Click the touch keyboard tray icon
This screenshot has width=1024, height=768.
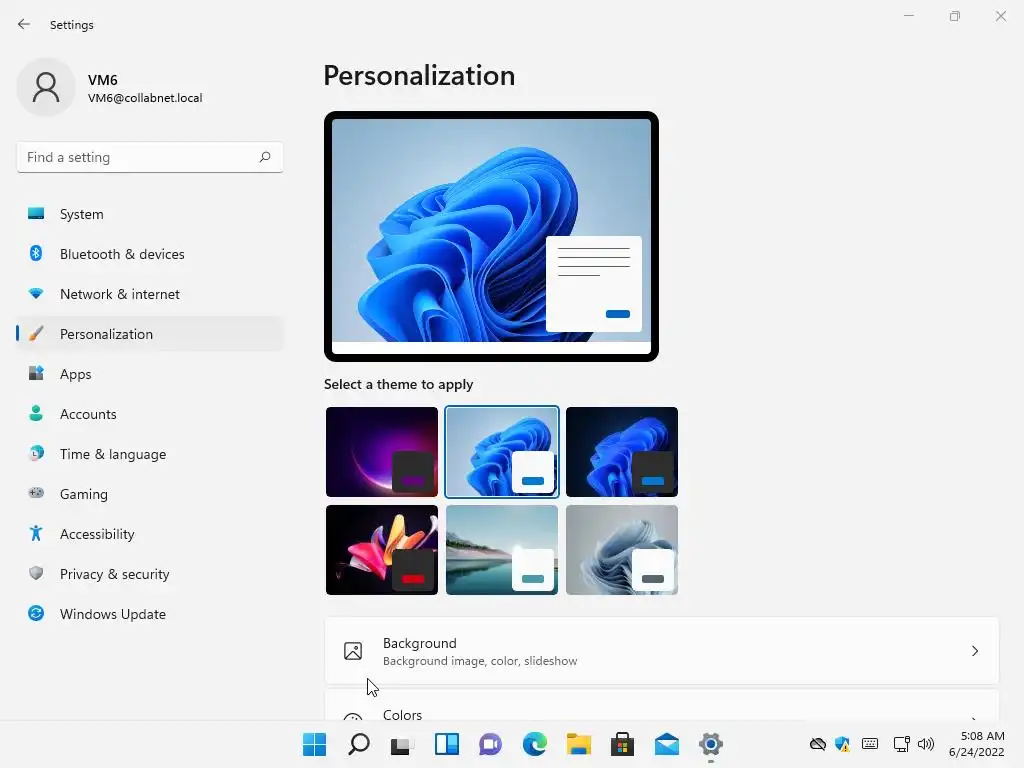pyautogui.click(x=870, y=743)
